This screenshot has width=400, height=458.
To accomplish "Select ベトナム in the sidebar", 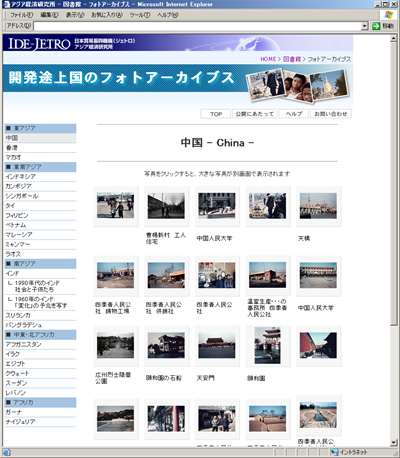I will tap(40, 225).
